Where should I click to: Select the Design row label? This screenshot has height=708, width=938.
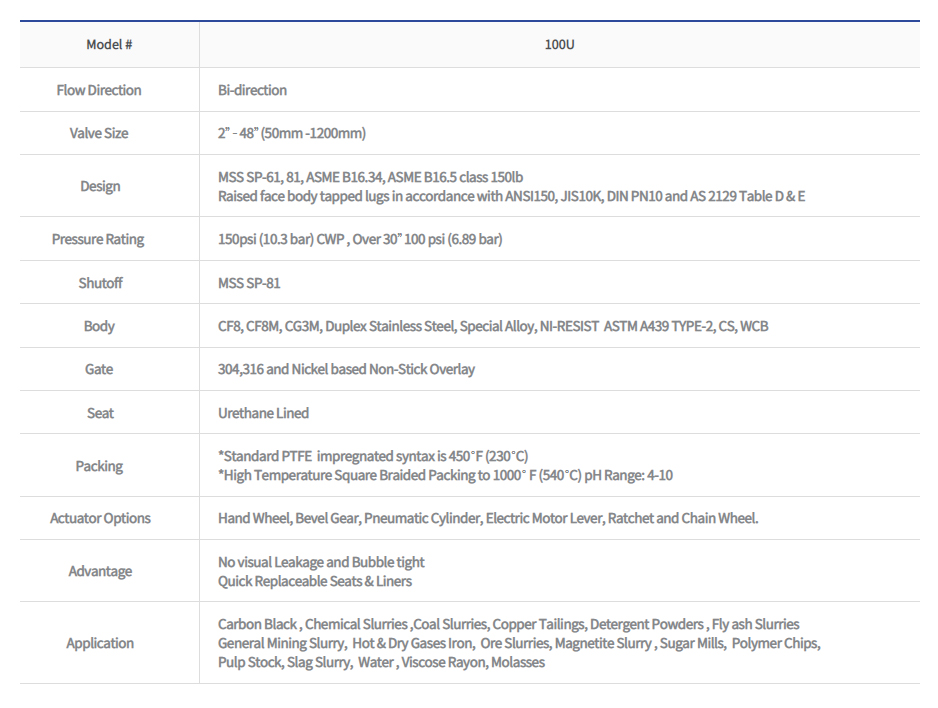point(100,186)
